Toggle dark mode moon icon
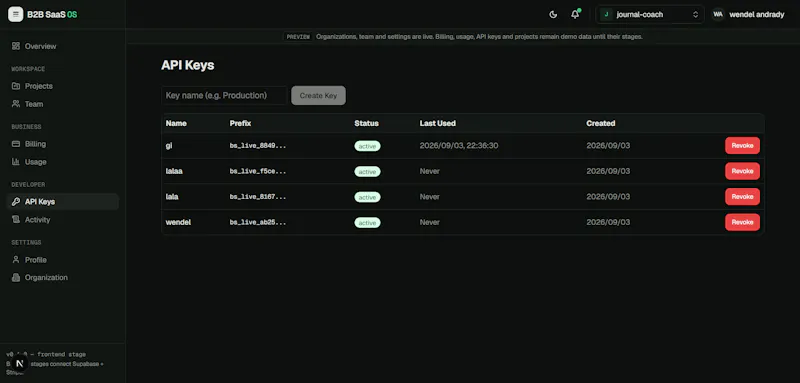The width and height of the screenshot is (800, 383). click(553, 14)
